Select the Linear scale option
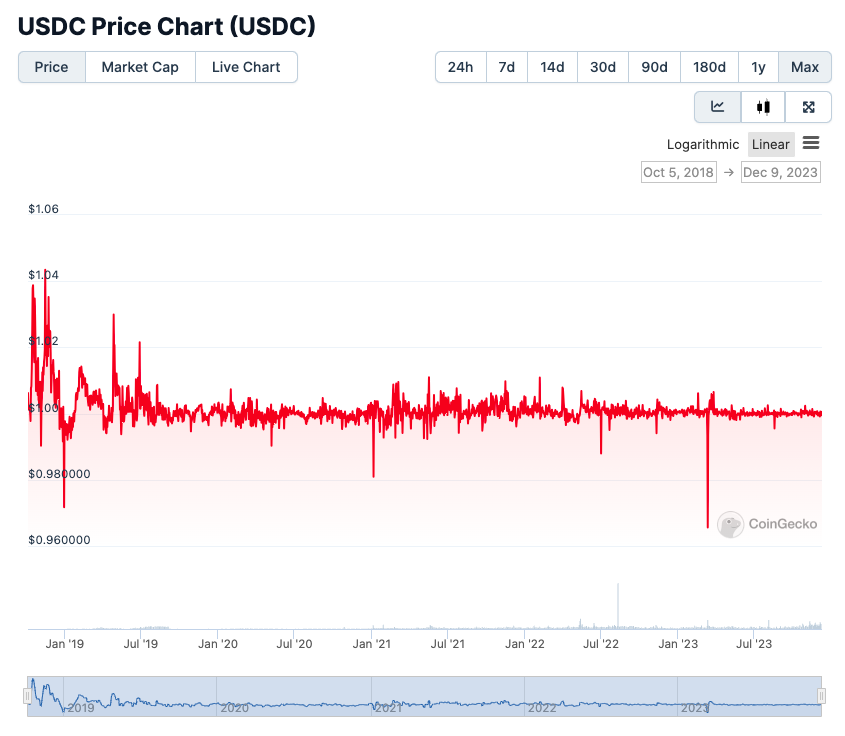 [770, 144]
